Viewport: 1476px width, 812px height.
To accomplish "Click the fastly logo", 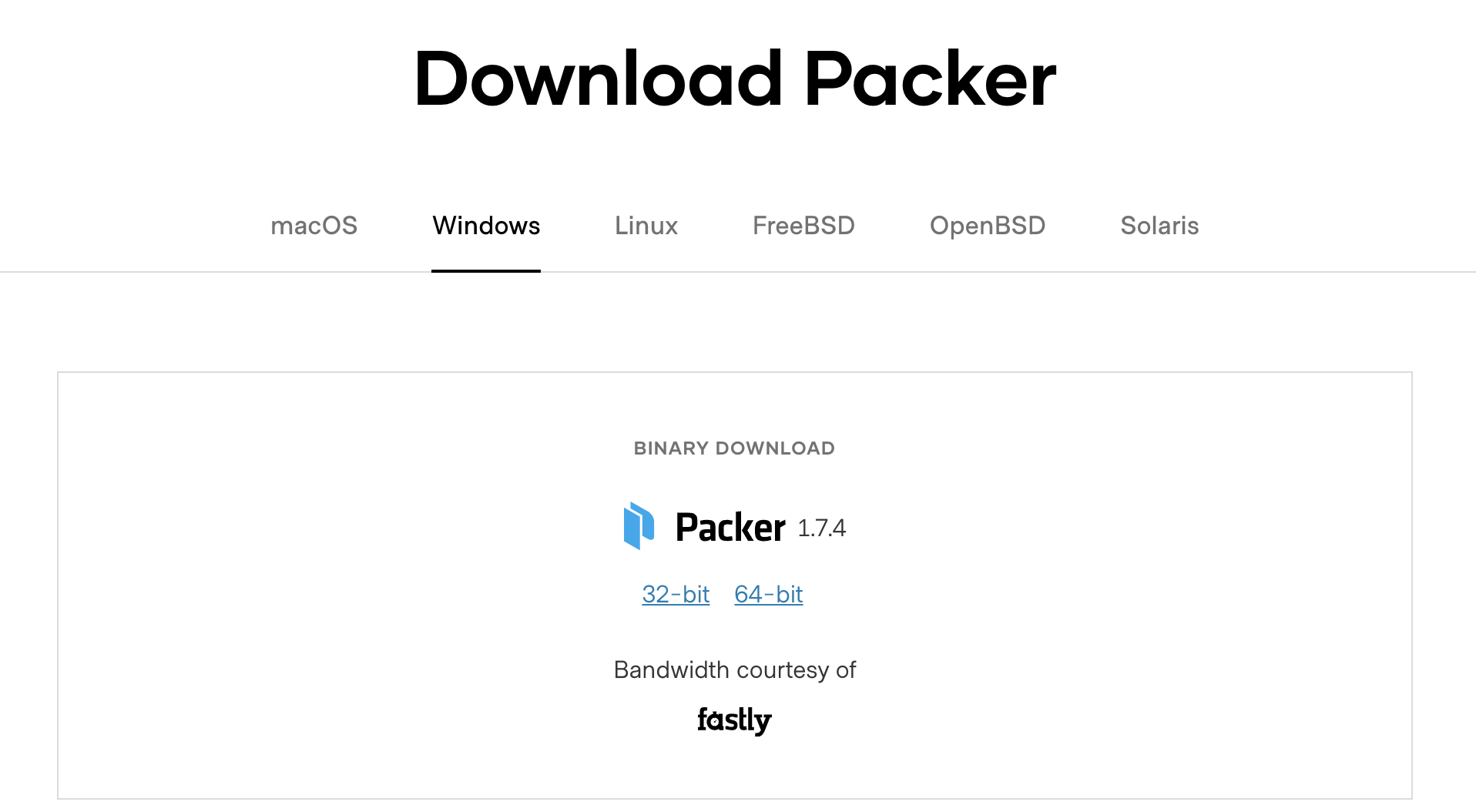I will pyautogui.click(x=734, y=720).
